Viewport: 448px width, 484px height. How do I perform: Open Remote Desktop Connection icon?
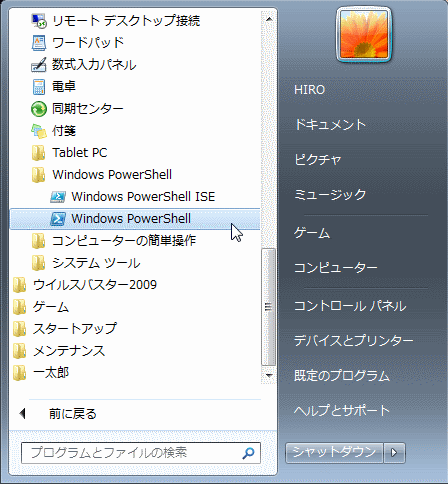point(39,21)
